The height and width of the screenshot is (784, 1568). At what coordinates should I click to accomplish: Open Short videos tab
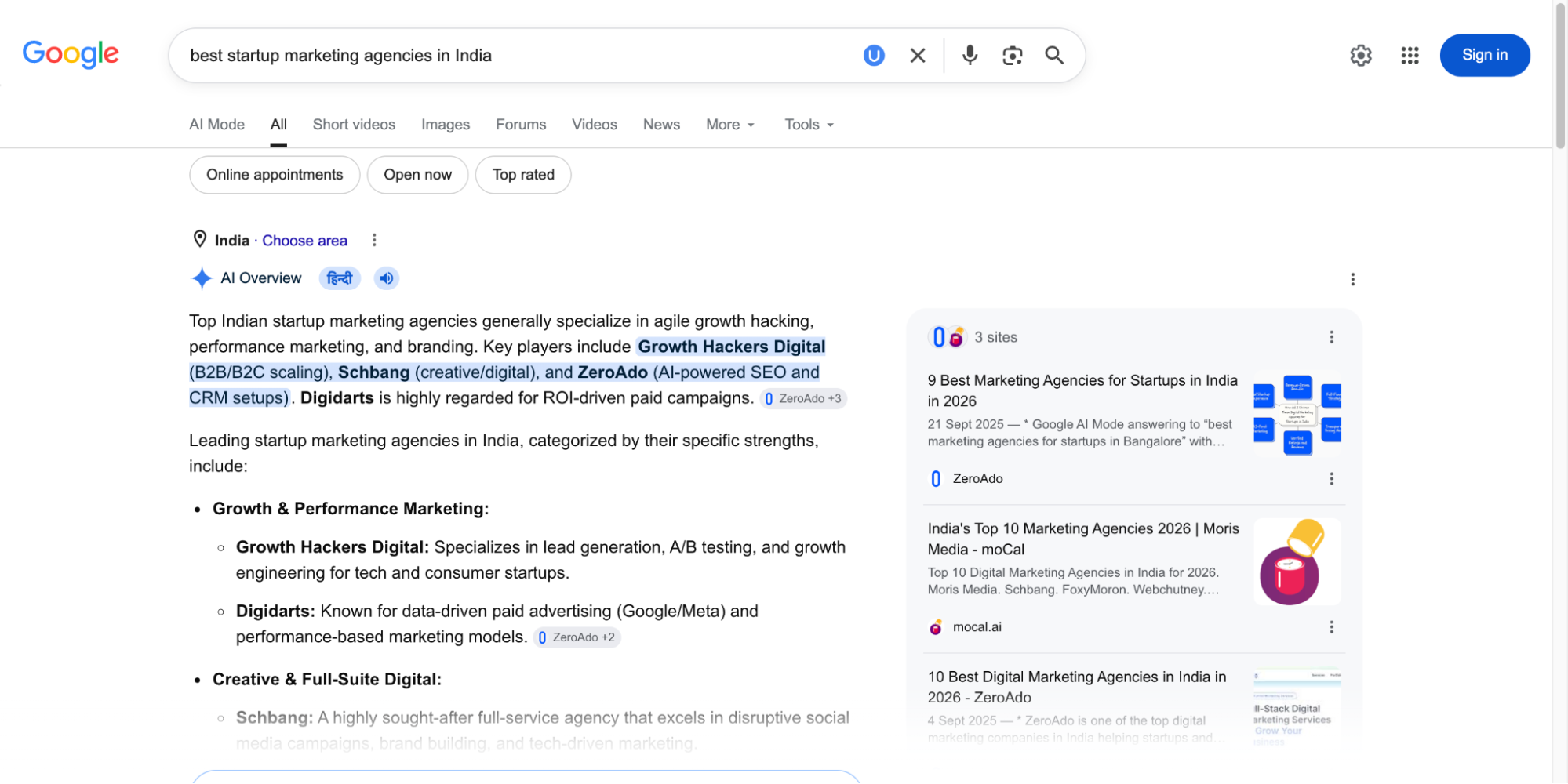coord(354,125)
